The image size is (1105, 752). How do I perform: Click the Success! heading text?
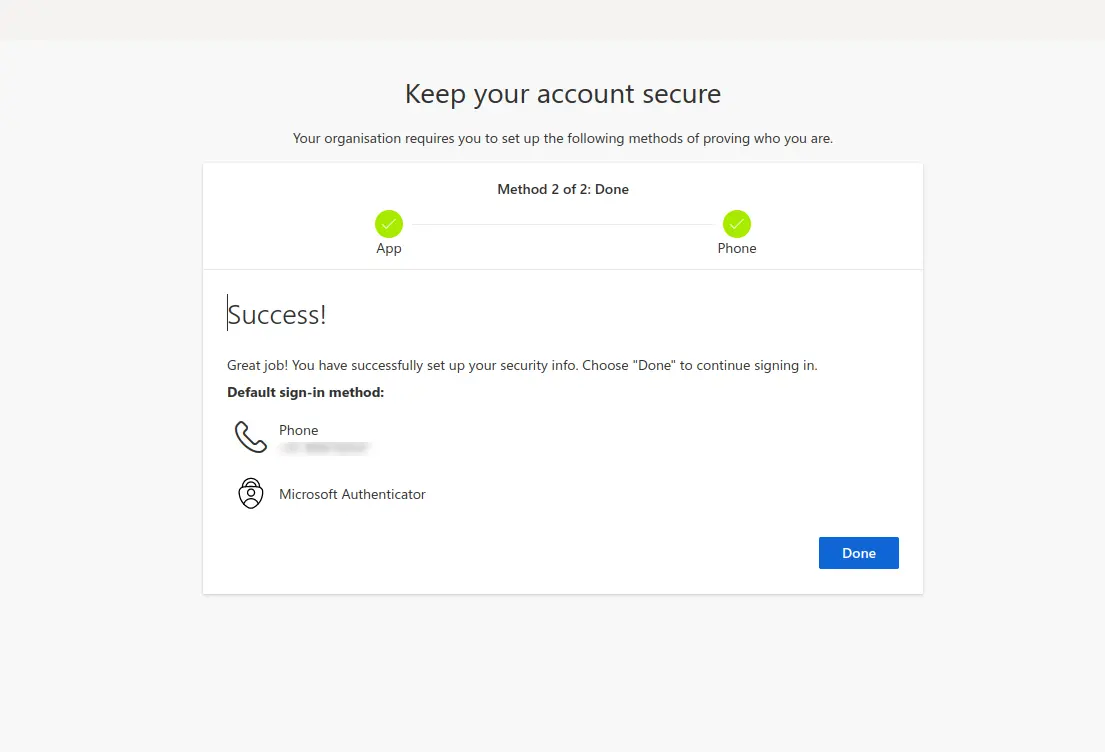pyautogui.click(x=277, y=314)
